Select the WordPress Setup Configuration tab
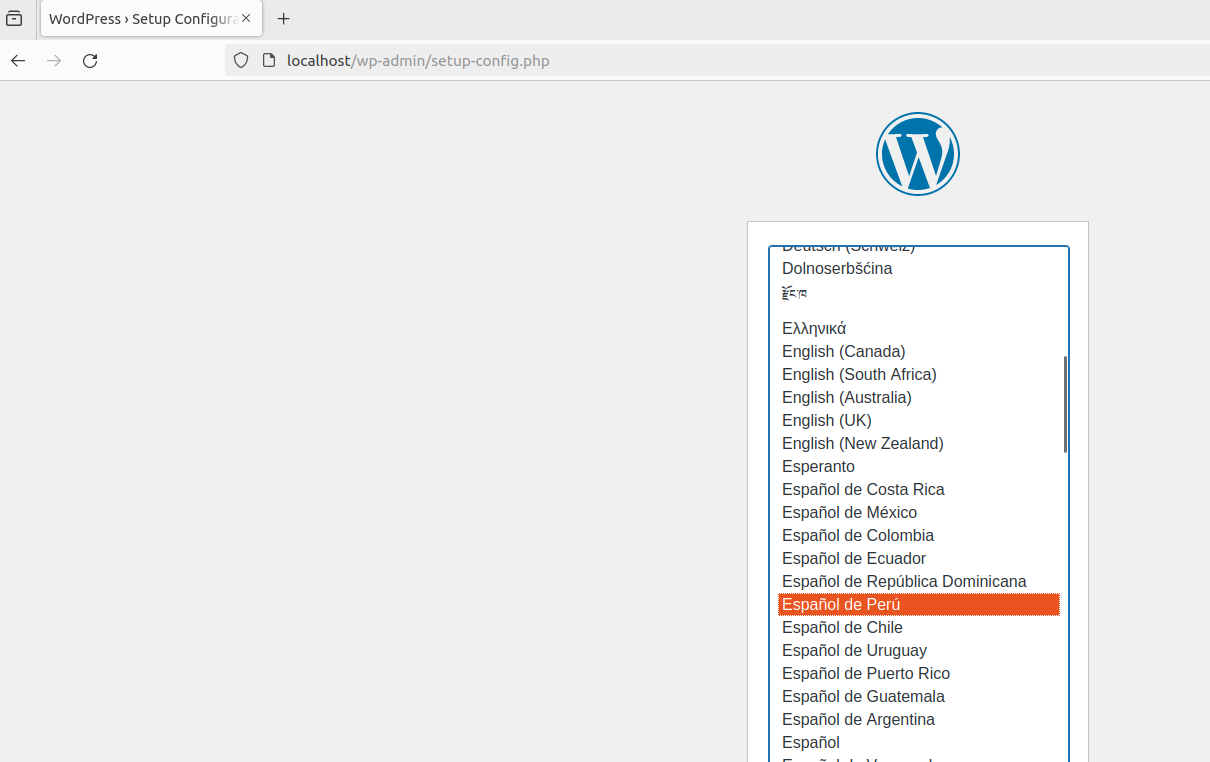The height and width of the screenshot is (762, 1210). click(152, 18)
